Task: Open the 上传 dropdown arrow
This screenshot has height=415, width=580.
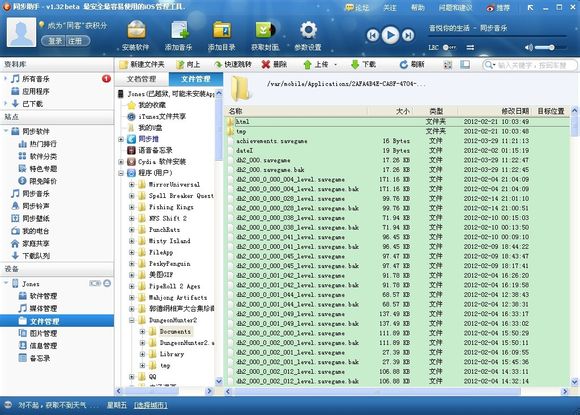Action: (335, 65)
